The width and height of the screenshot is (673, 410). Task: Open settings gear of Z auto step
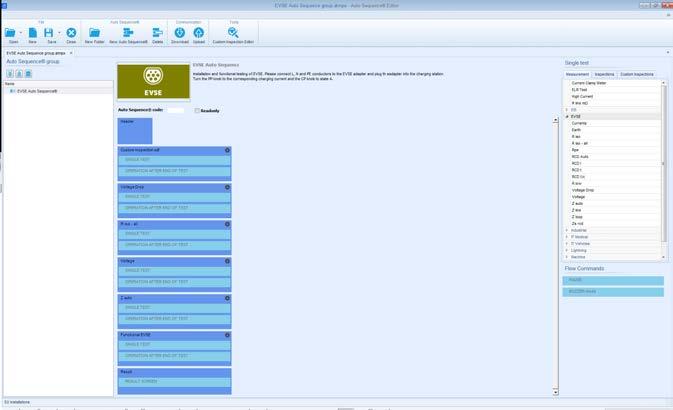(x=227, y=298)
